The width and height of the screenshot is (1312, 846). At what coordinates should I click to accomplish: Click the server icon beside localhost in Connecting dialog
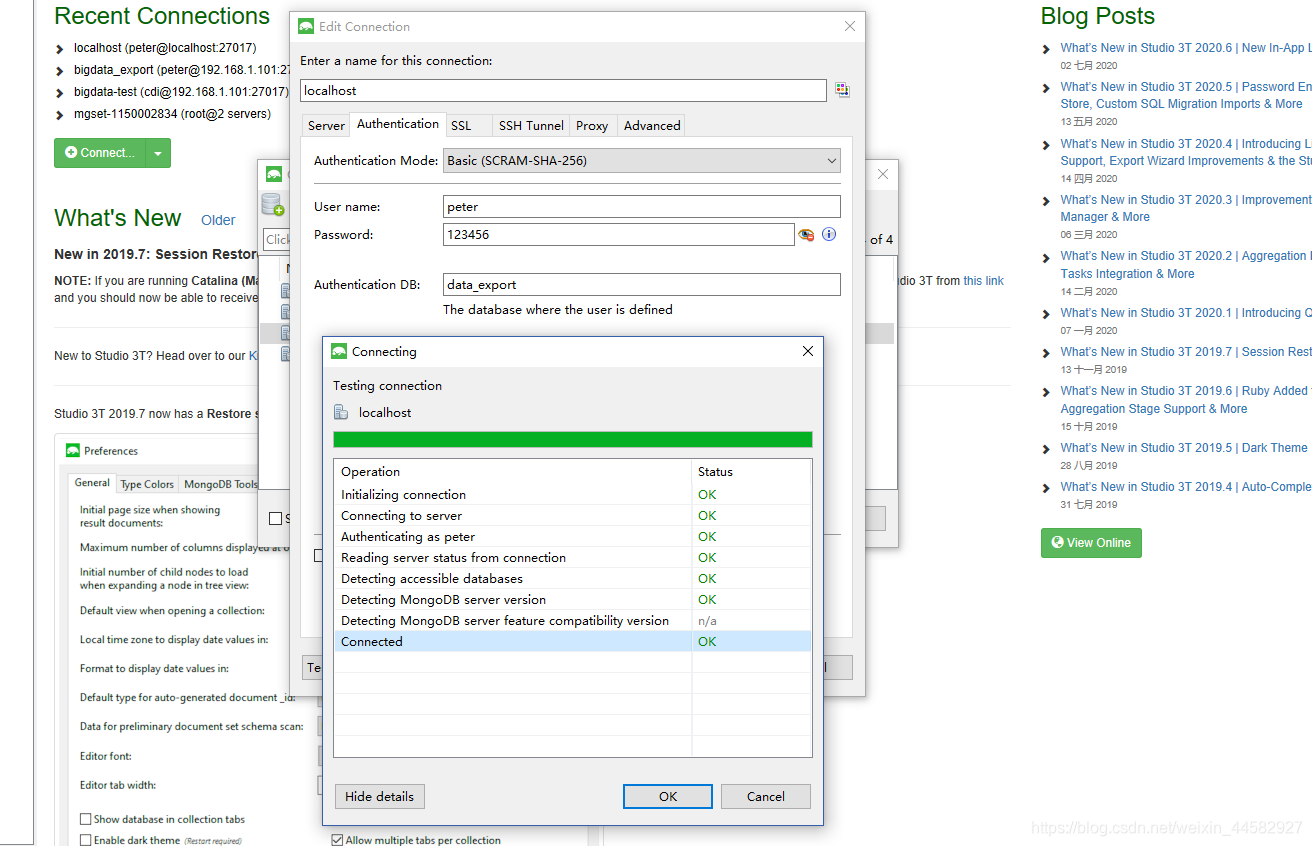coord(342,412)
